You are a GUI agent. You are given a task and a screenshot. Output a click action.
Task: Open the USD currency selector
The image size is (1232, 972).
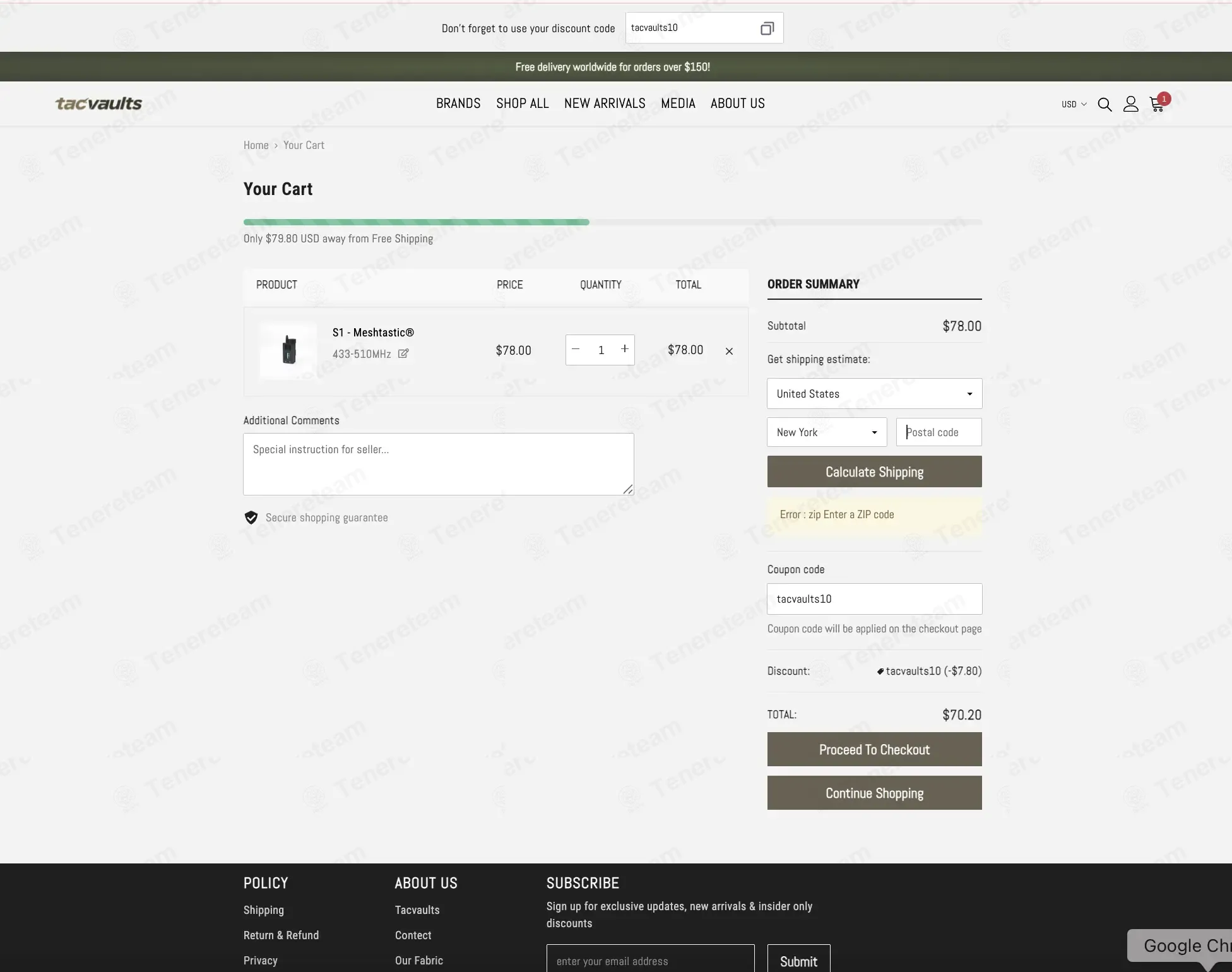pos(1074,104)
